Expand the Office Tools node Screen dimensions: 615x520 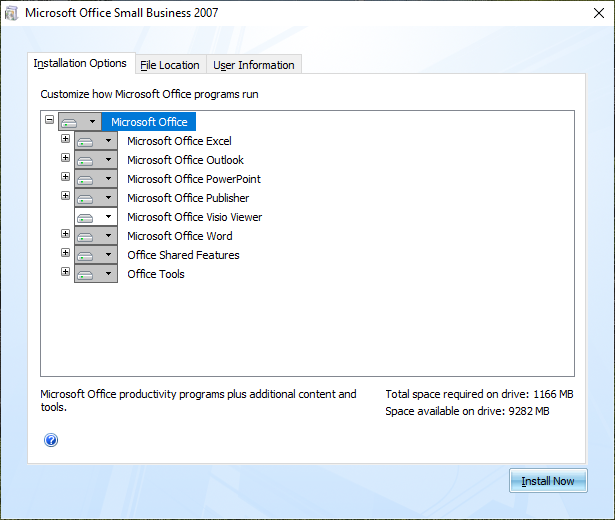[66, 271]
